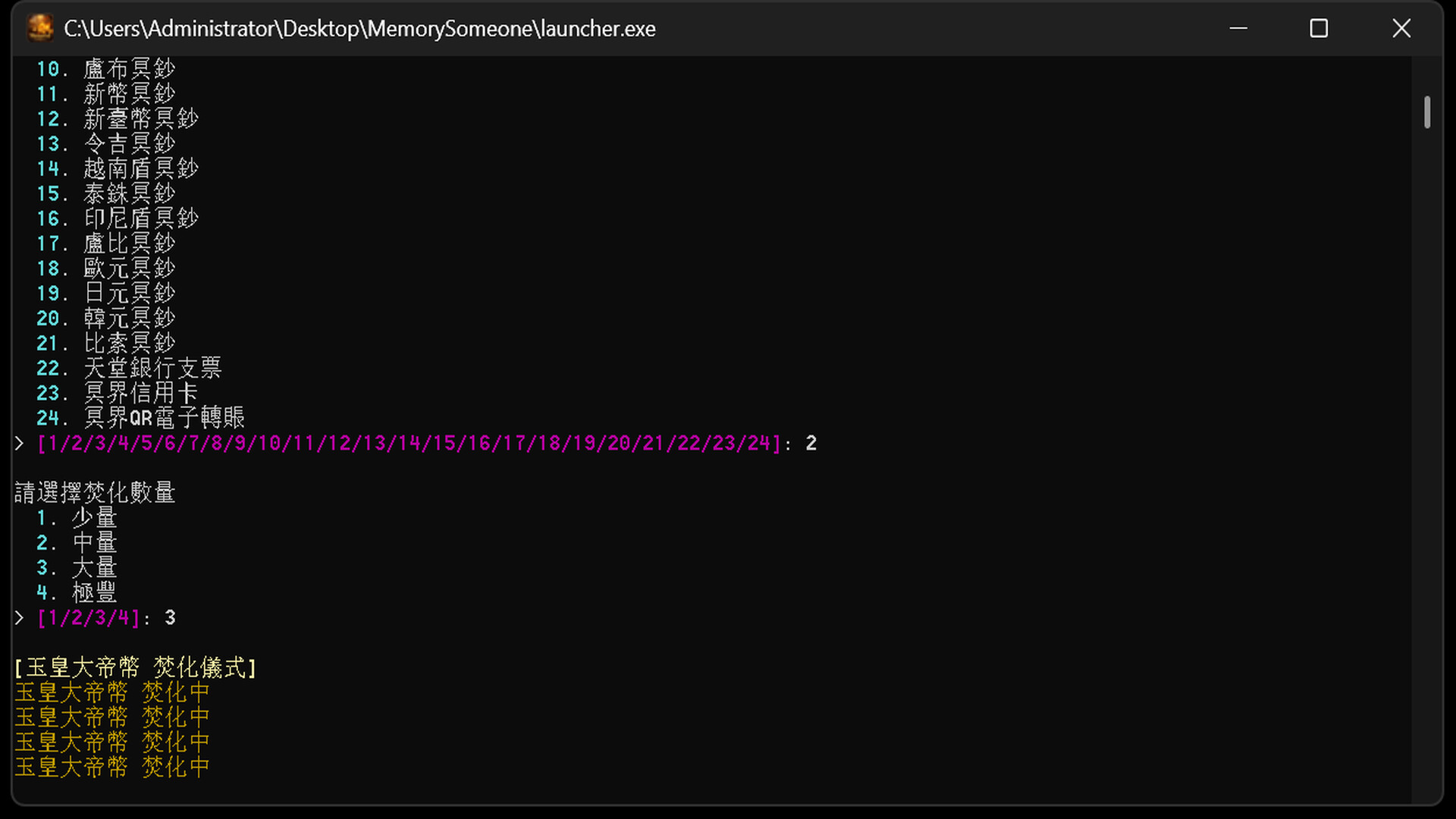Close the launcher.exe window

click(x=1401, y=28)
